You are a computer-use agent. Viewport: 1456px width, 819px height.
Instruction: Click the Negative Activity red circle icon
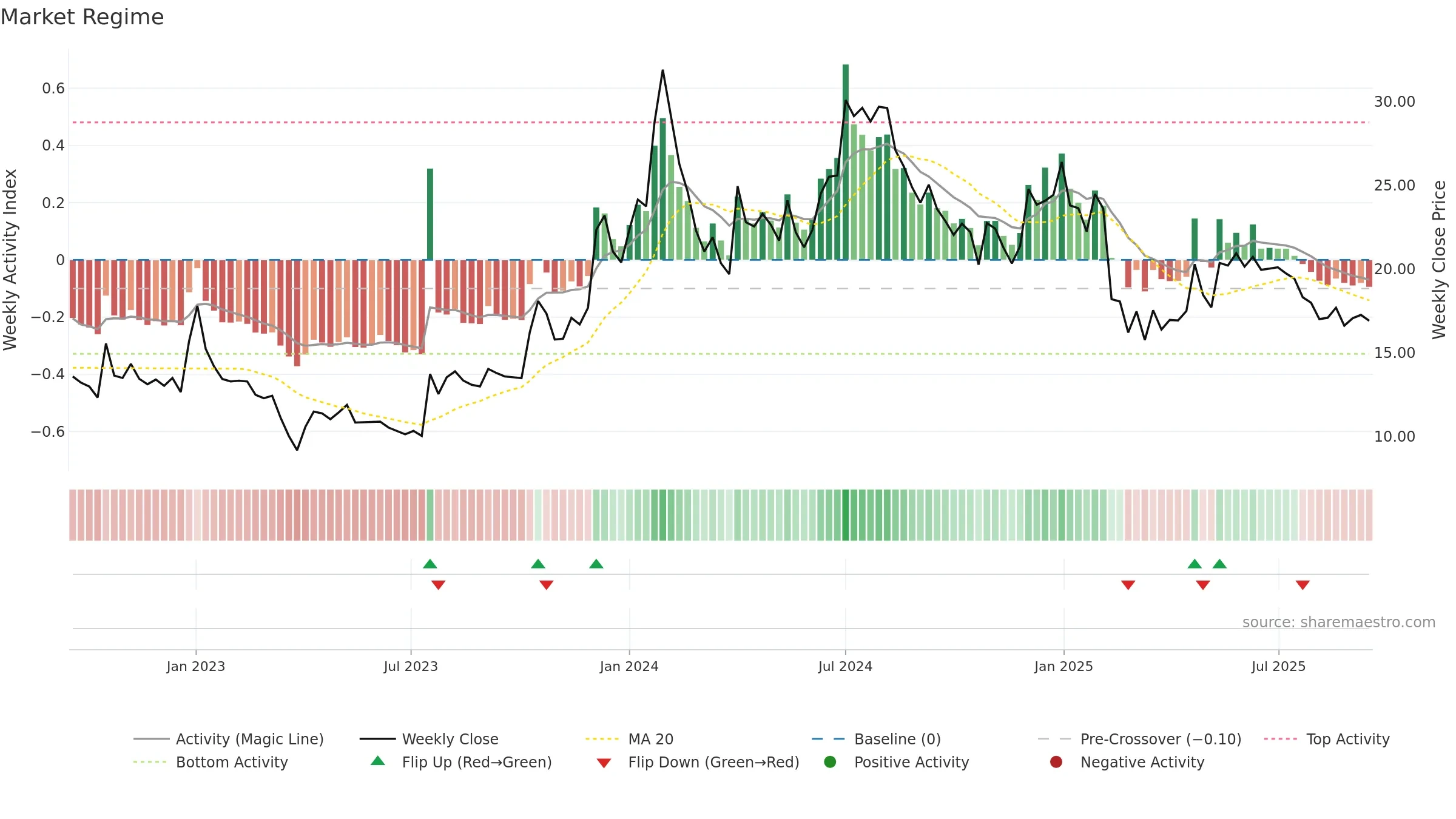tap(1056, 762)
